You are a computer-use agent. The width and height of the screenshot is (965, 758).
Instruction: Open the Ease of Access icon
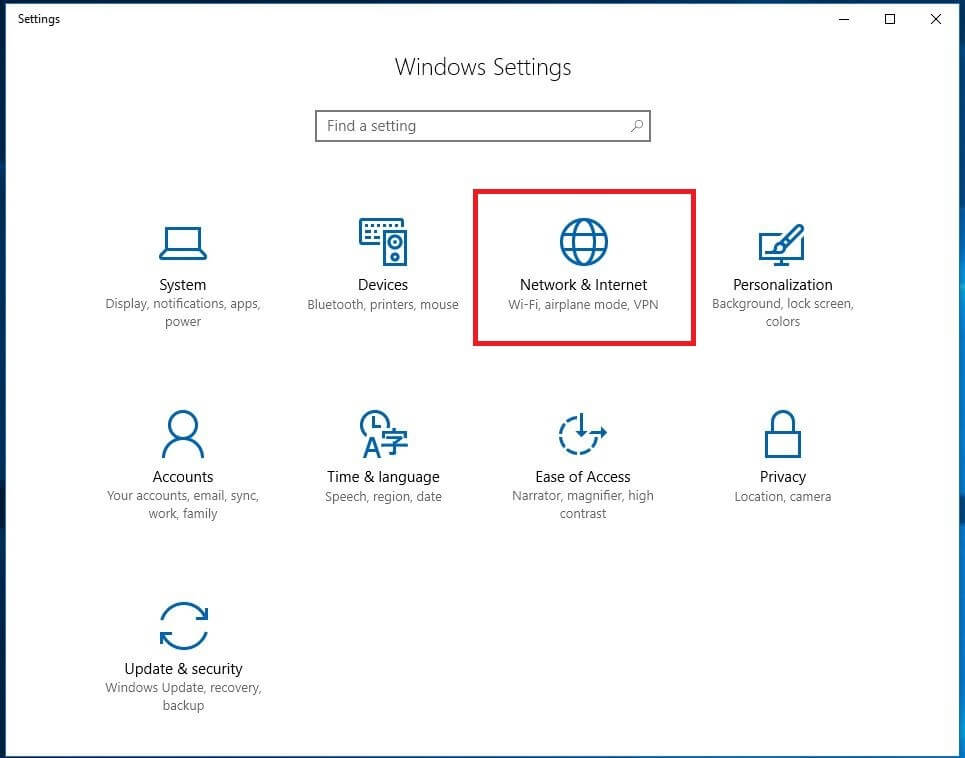[x=582, y=434]
